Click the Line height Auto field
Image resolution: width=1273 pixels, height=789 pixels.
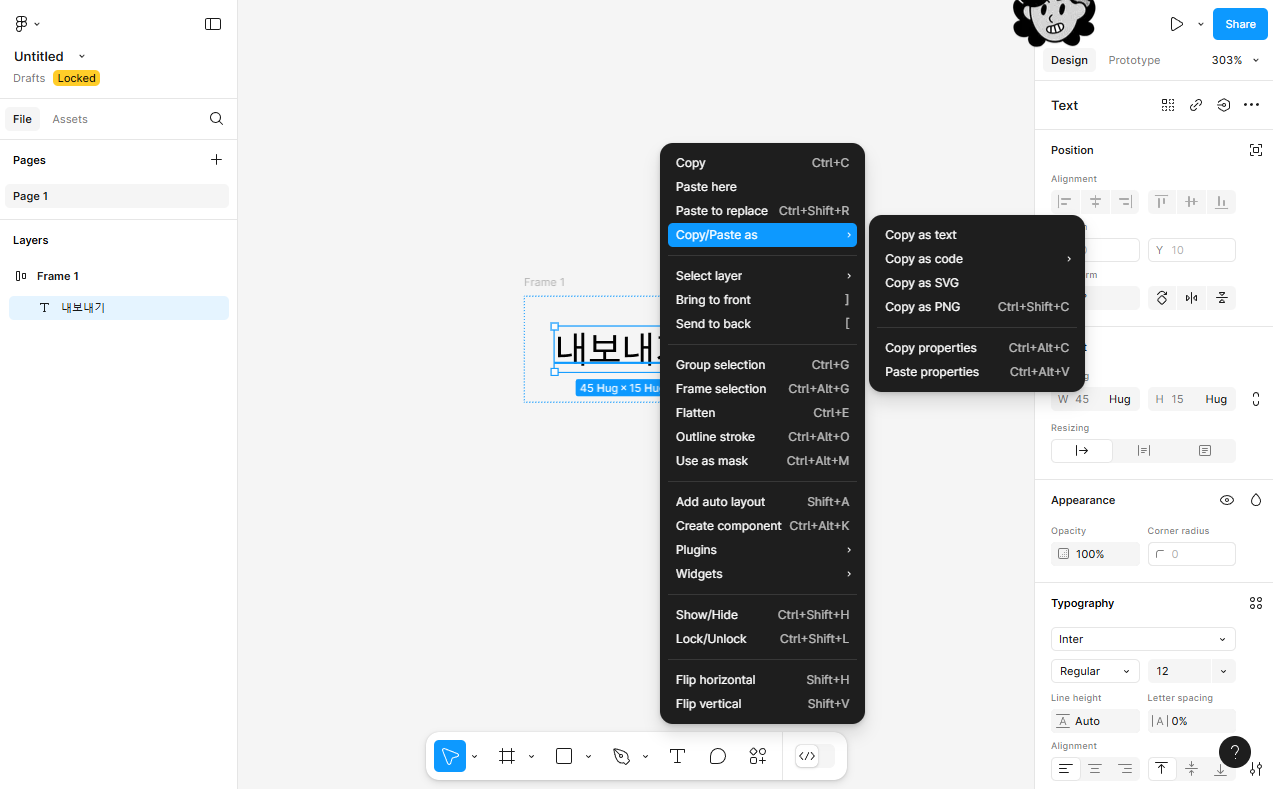[1095, 721]
